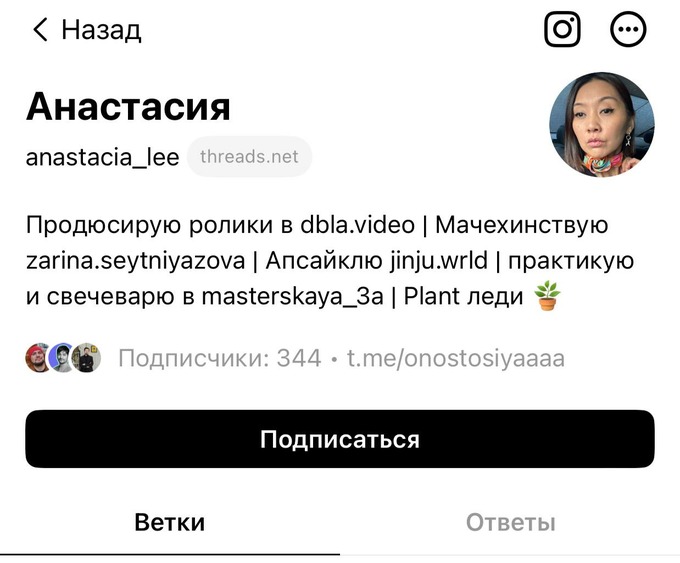Tap the middle follower avatar
The image size is (680, 563).
pyautogui.click(x=62, y=358)
